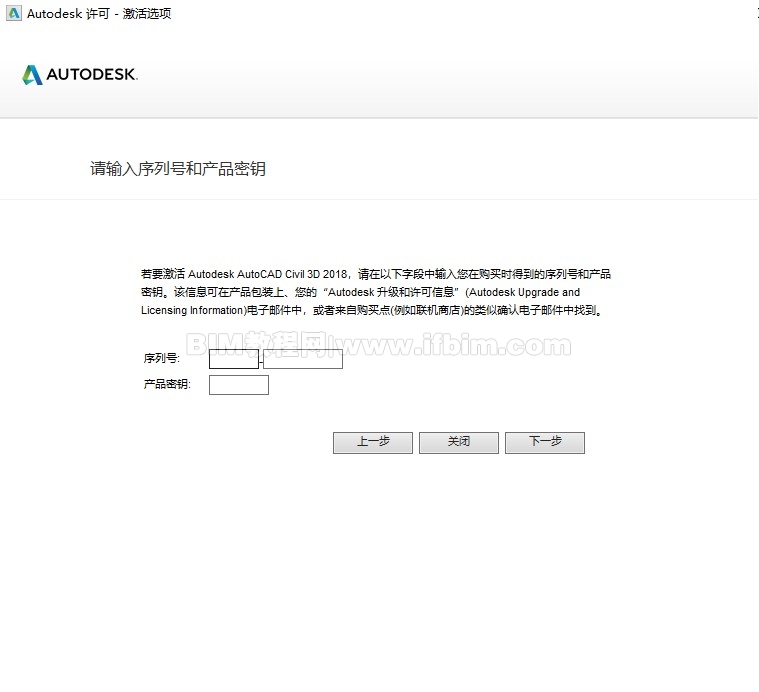Click the 关闭 button

(459, 442)
